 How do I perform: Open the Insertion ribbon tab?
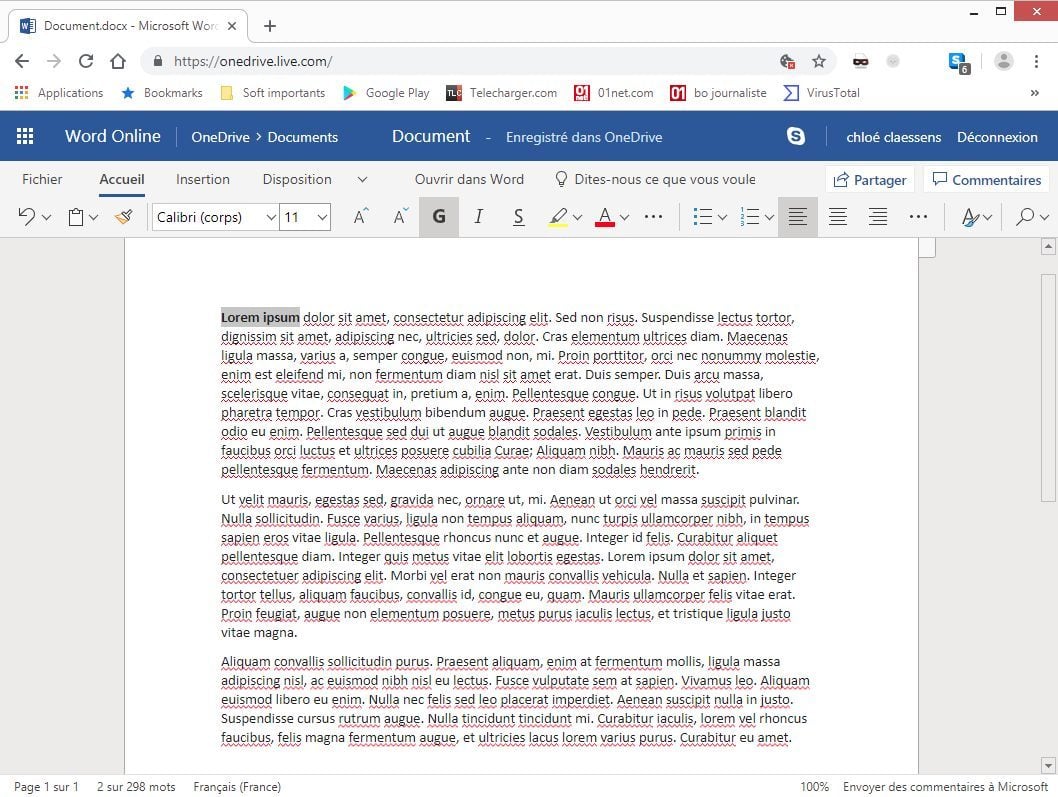tap(203, 179)
